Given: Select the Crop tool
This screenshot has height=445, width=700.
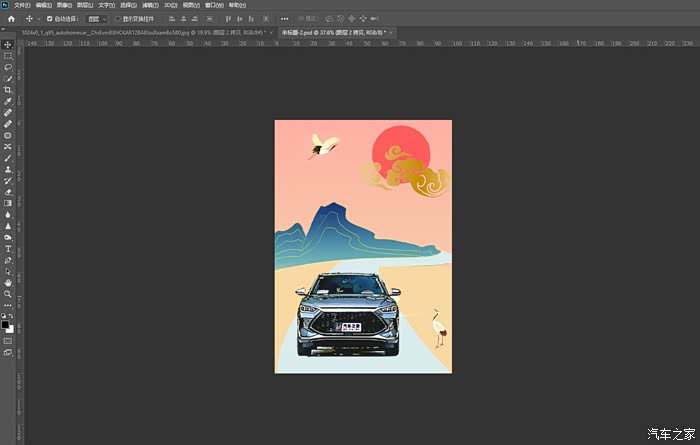Looking at the screenshot, I should pos(8,90).
